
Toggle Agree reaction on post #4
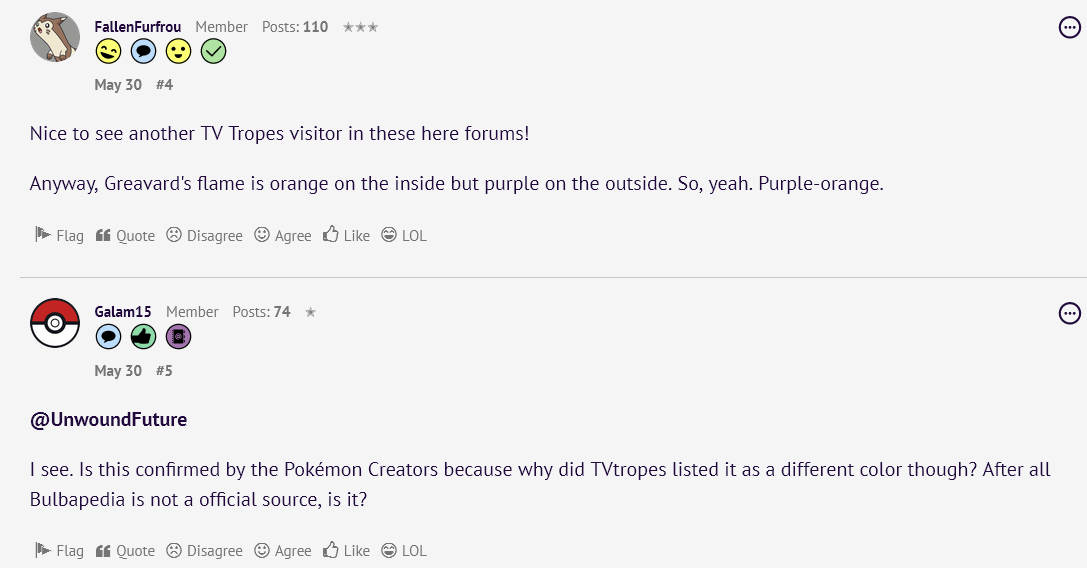pos(283,235)
